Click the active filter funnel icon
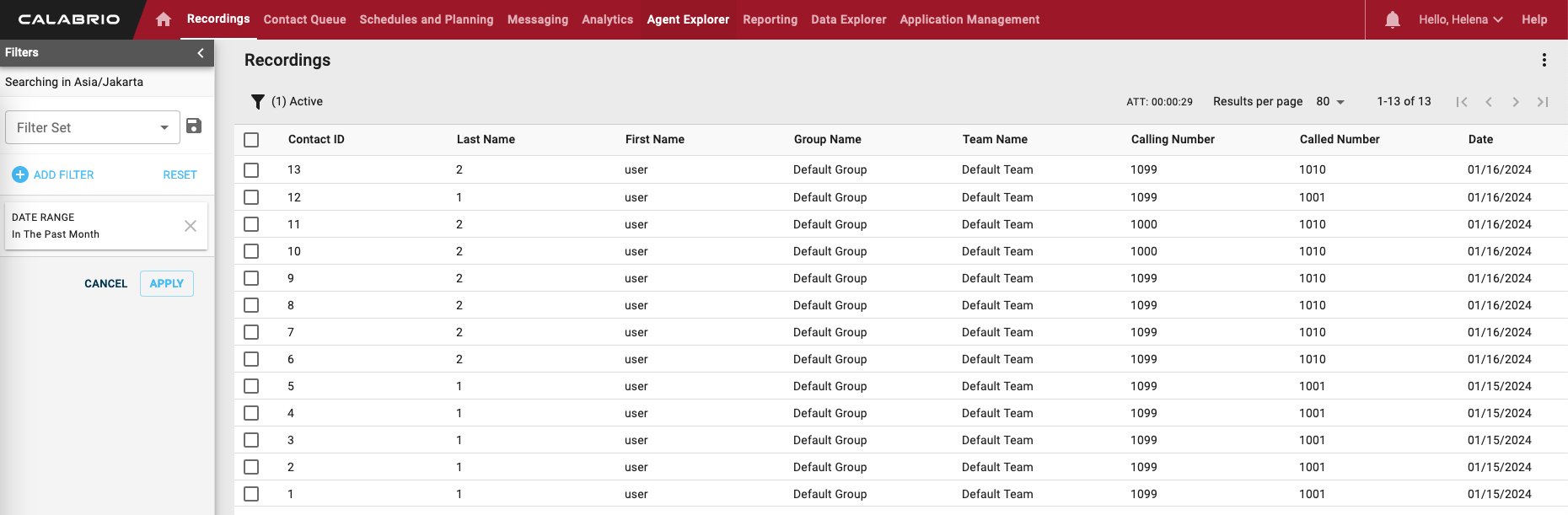 click(258, 102)
